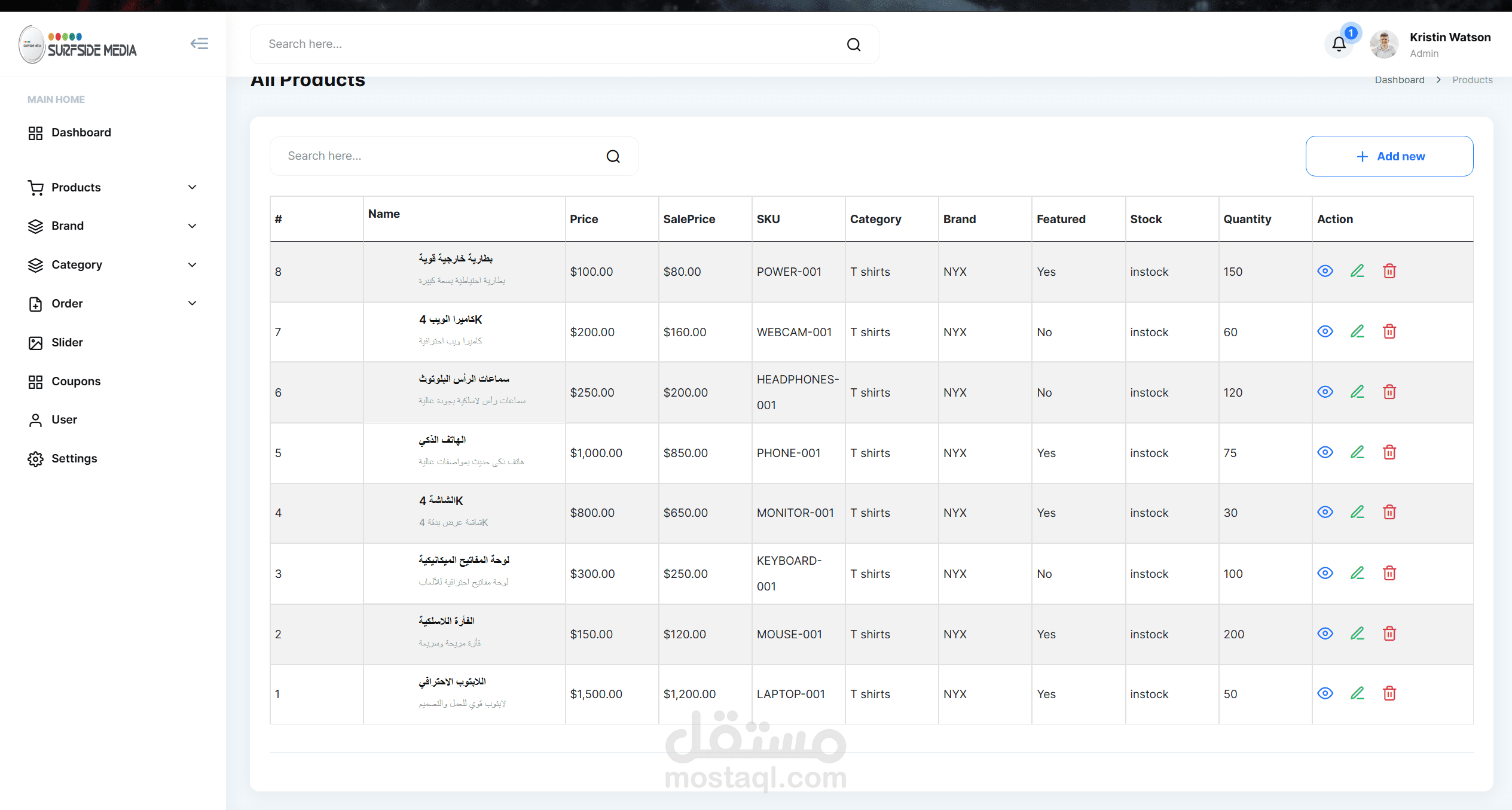The height and width of the screenshot is (810, 1512).
Task: Expand the Brand sidebar submenu
Action: click(192, 226)
